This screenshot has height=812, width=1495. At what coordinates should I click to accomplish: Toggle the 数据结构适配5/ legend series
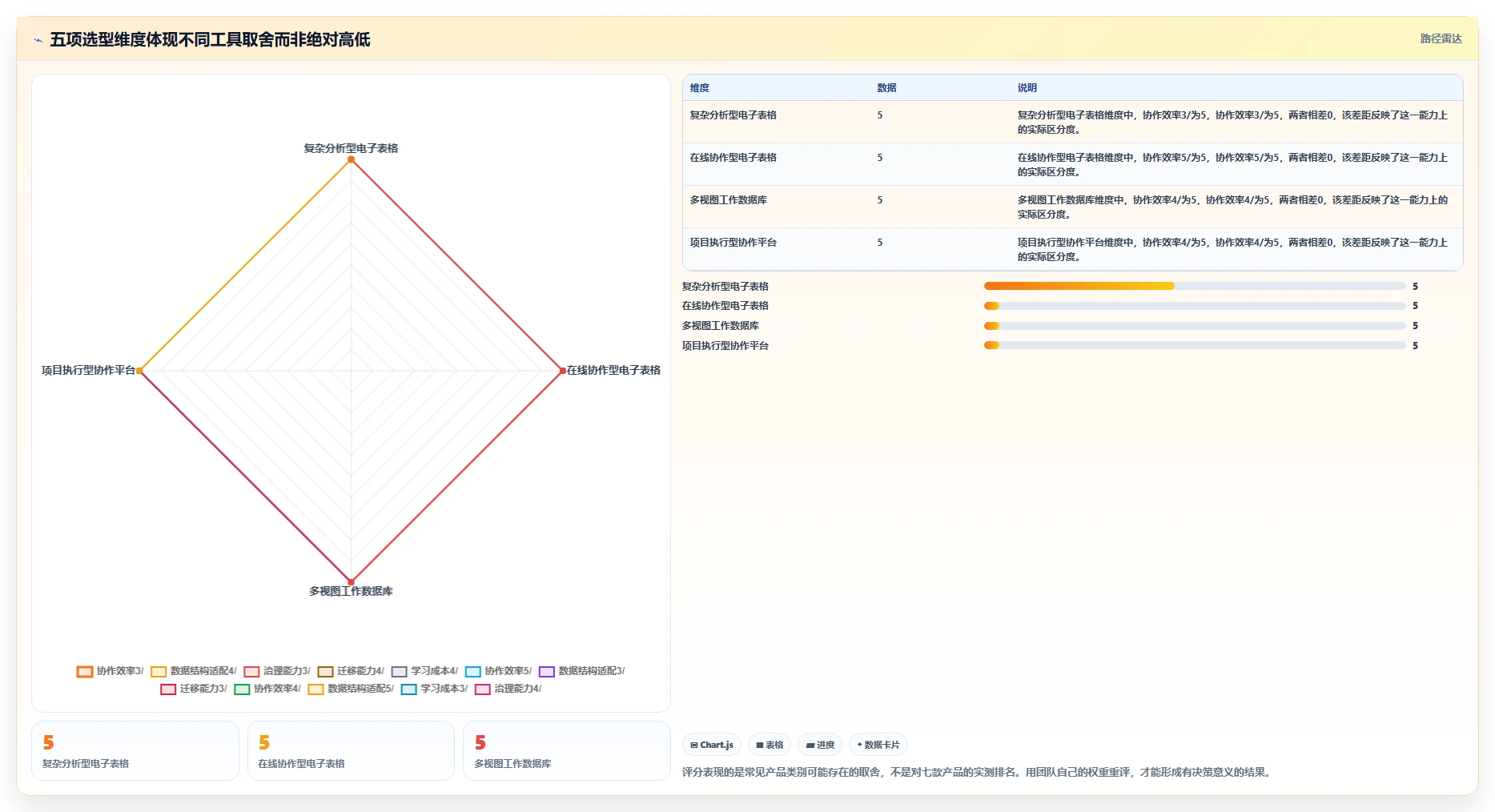click(351, 689)
